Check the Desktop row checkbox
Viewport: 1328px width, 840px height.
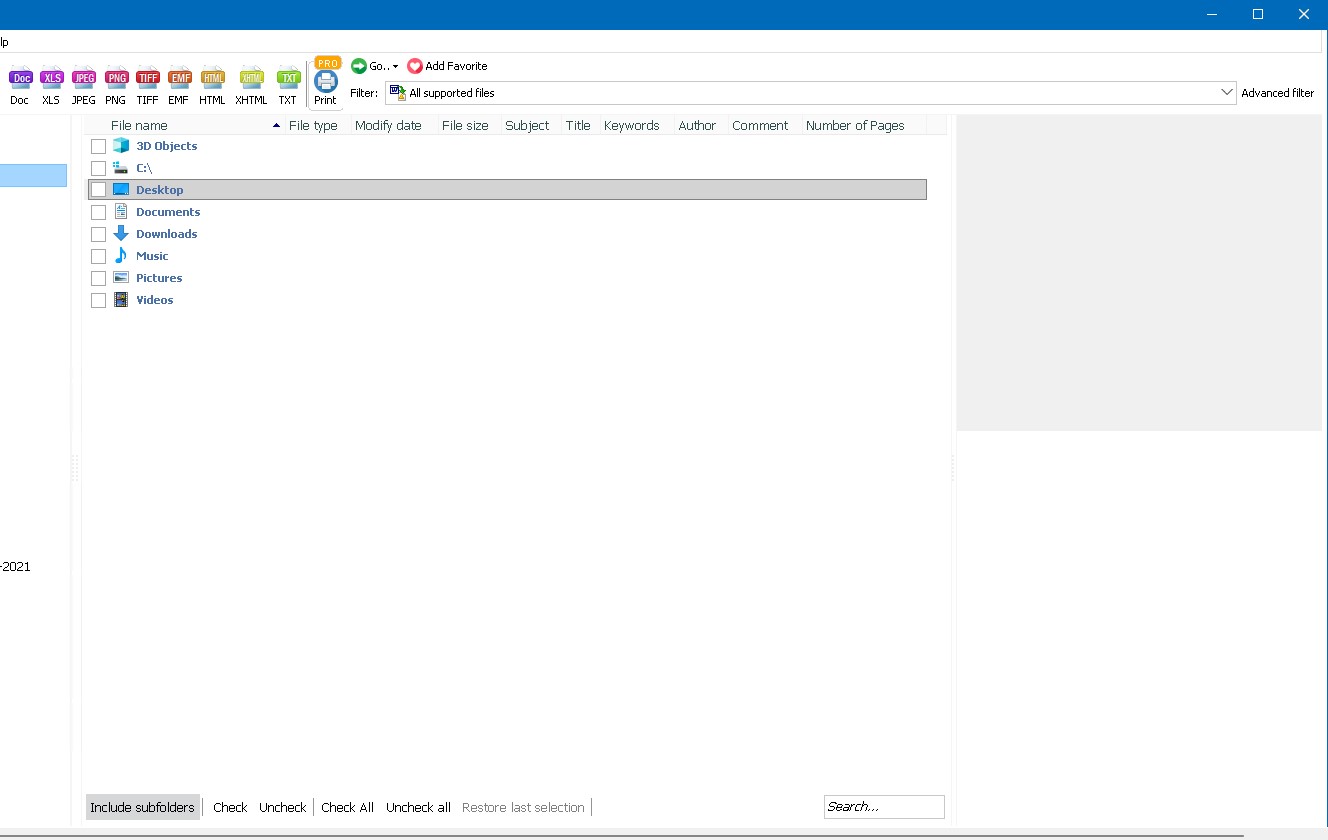coord(98,190)
